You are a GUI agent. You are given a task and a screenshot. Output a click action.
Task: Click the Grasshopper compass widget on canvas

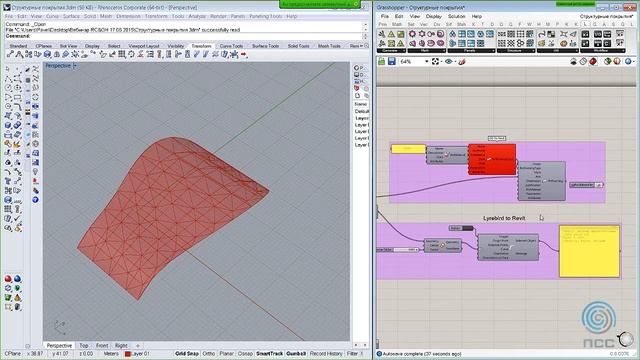coord(625,339)
